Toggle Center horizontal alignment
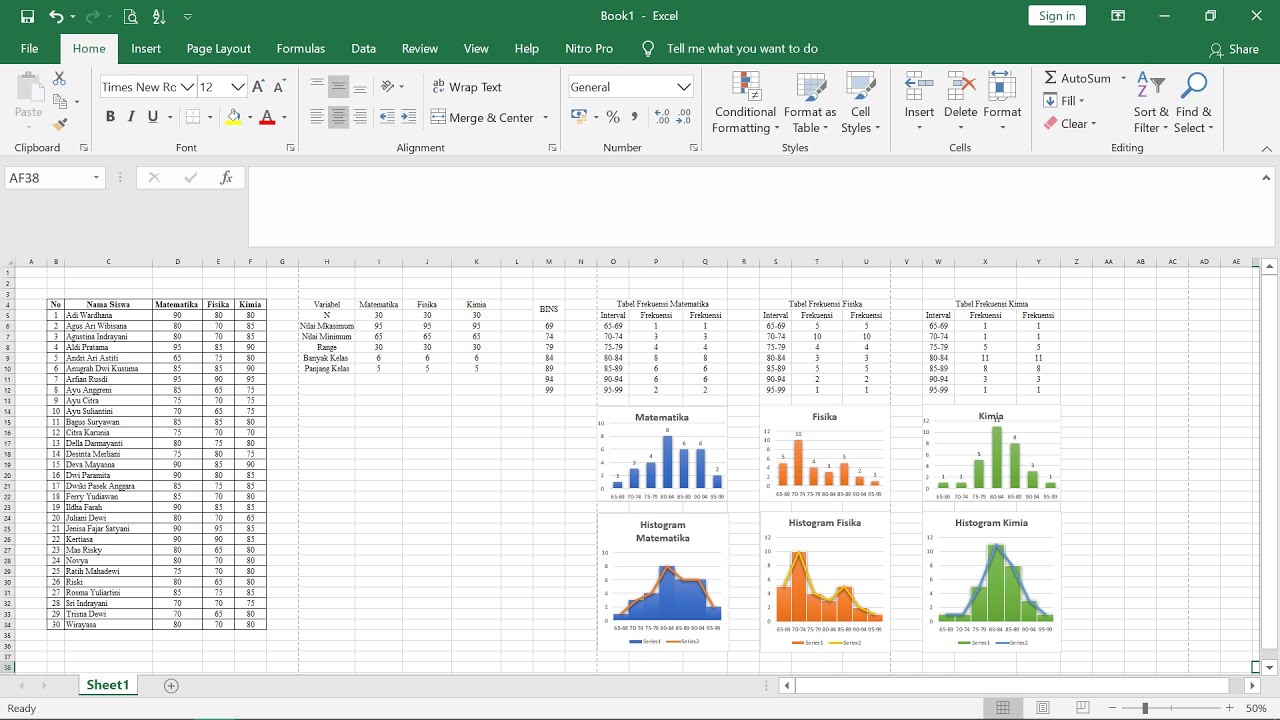 339,117
